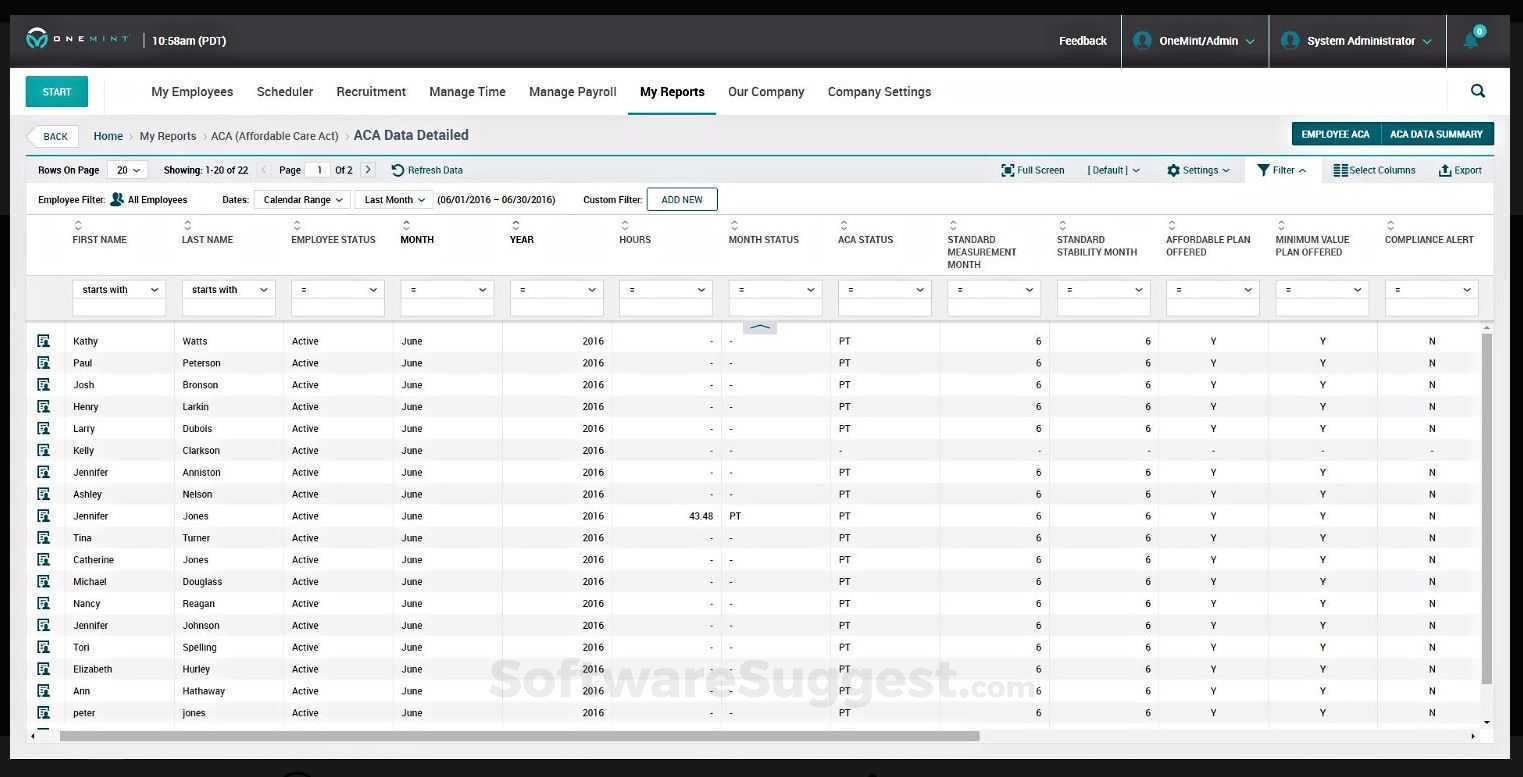The height and width of the screenshot is (777, 1523).
Task: Open the OneMint/Admin account dropdown
Action: [x=1195, y=41]
